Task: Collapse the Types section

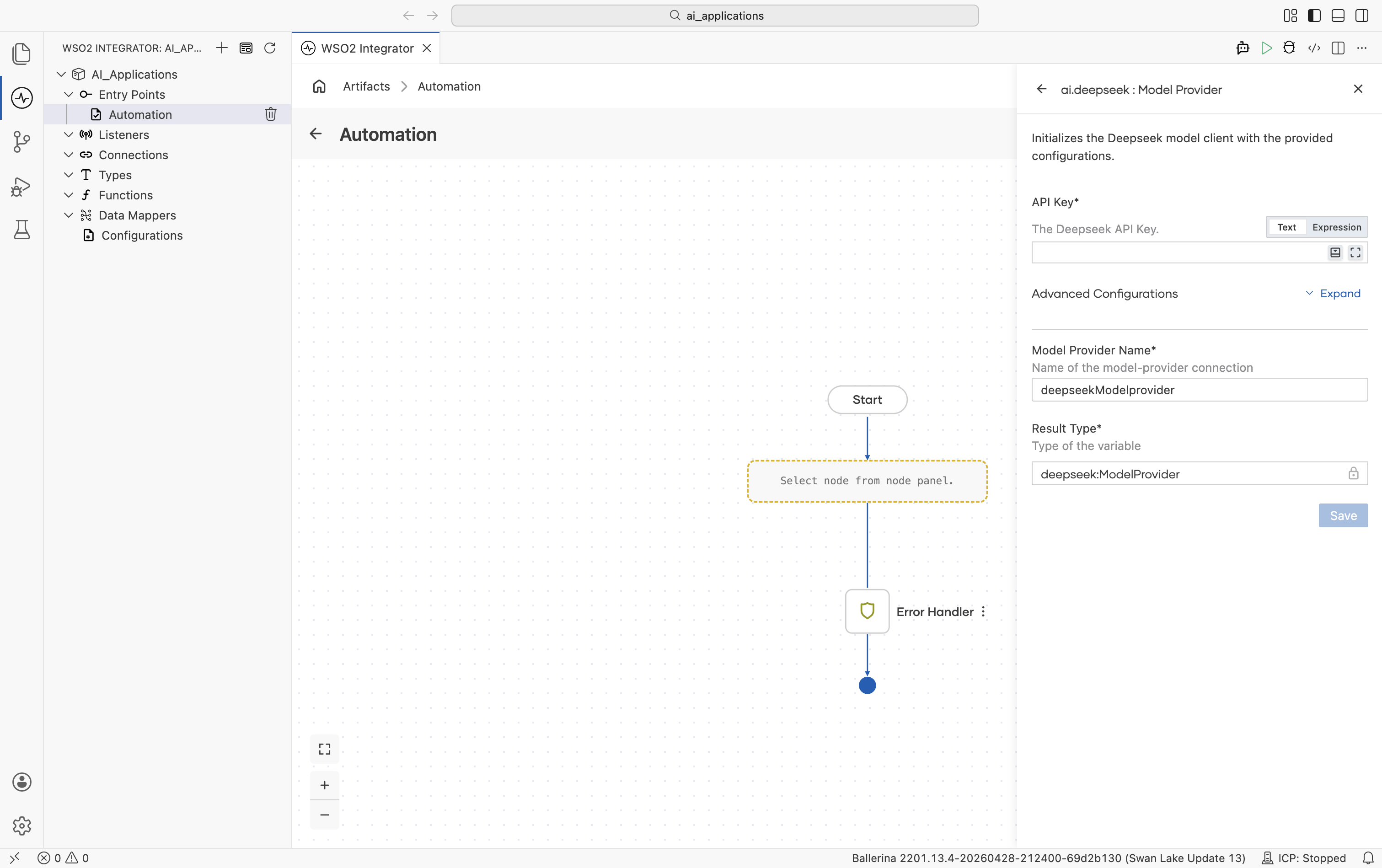Action: click(68, 175)
